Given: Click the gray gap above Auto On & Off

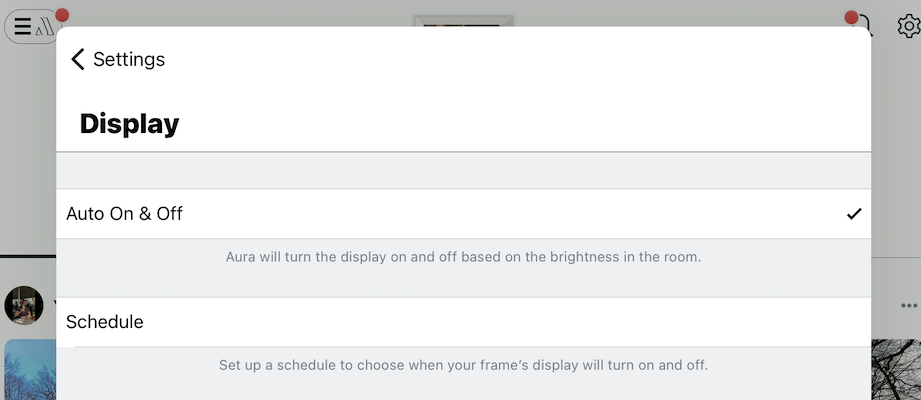Looking at the screenshot, I should 463,171.
